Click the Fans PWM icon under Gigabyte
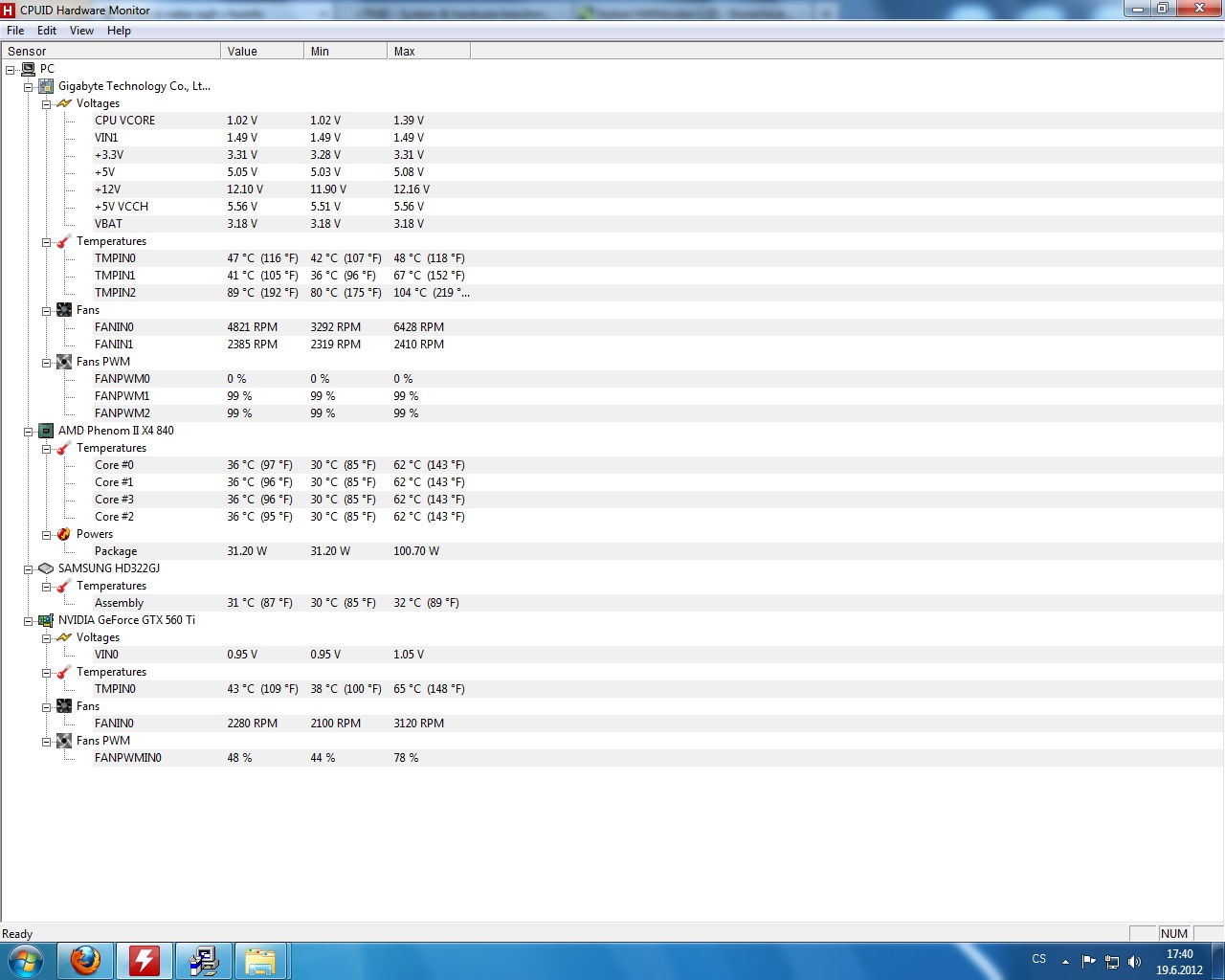Screen dimensions: 1225x980 tap(64, 362)
